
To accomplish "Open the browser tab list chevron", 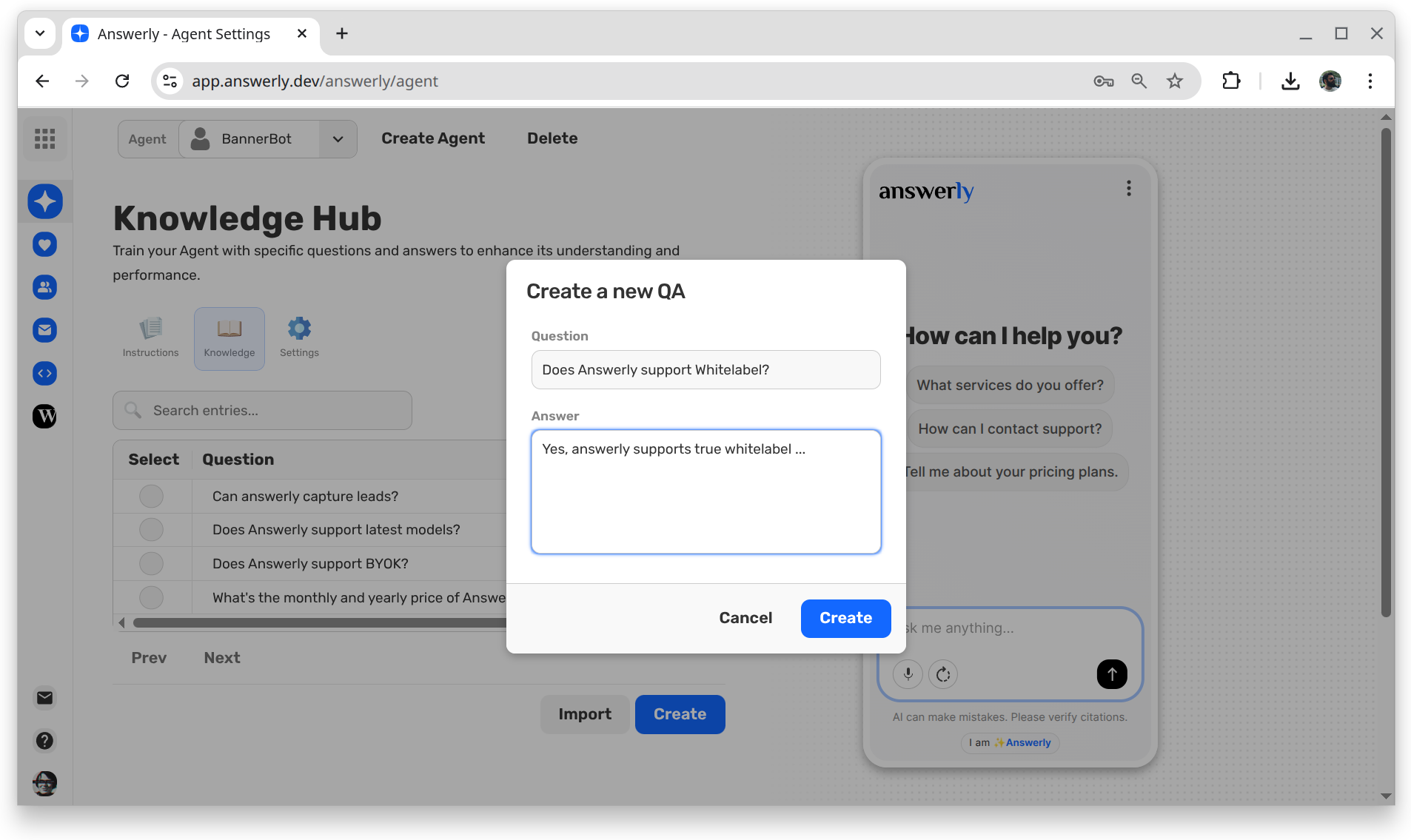I will [40, 33].
